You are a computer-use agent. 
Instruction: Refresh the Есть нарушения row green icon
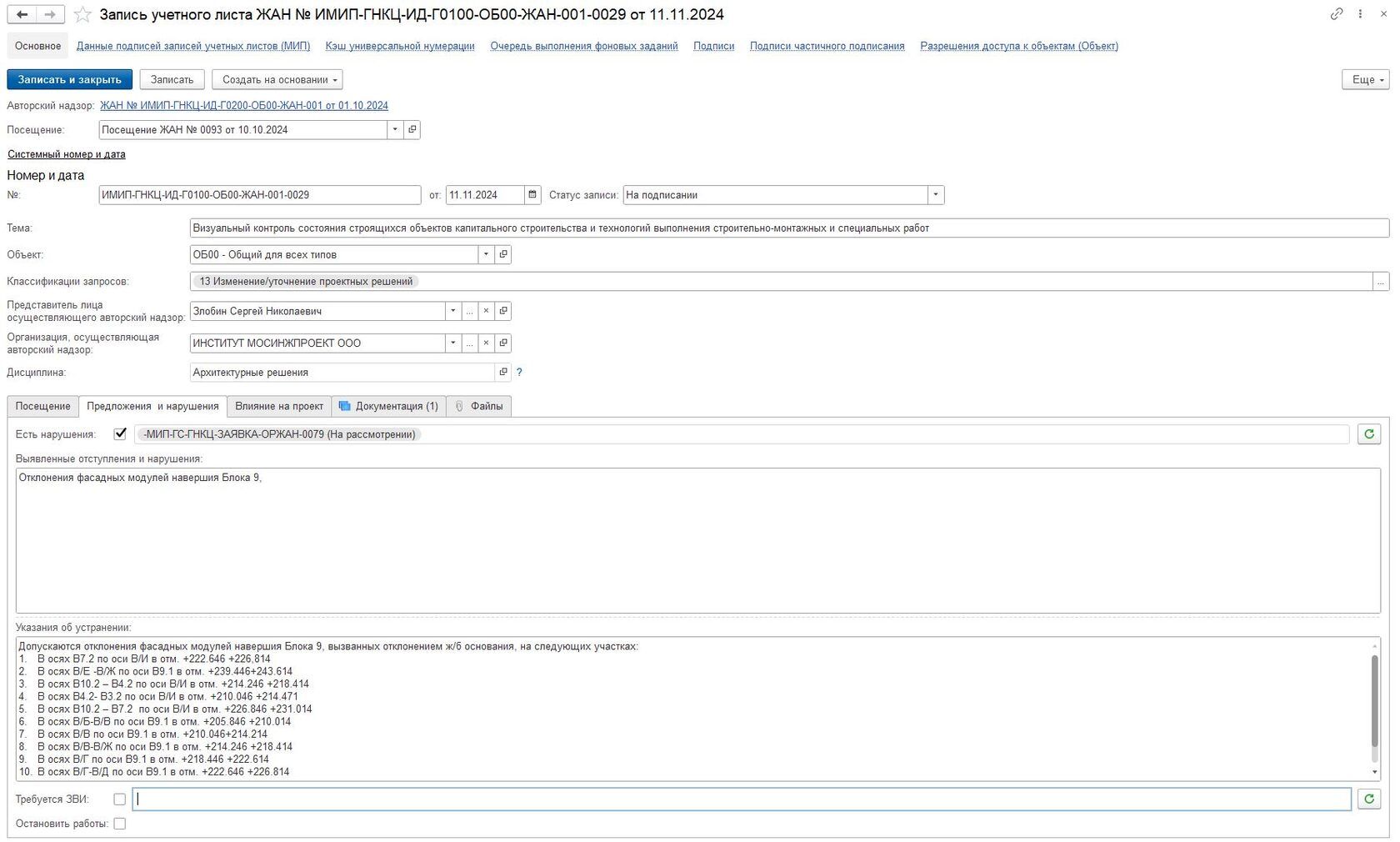click(1368, 434)
